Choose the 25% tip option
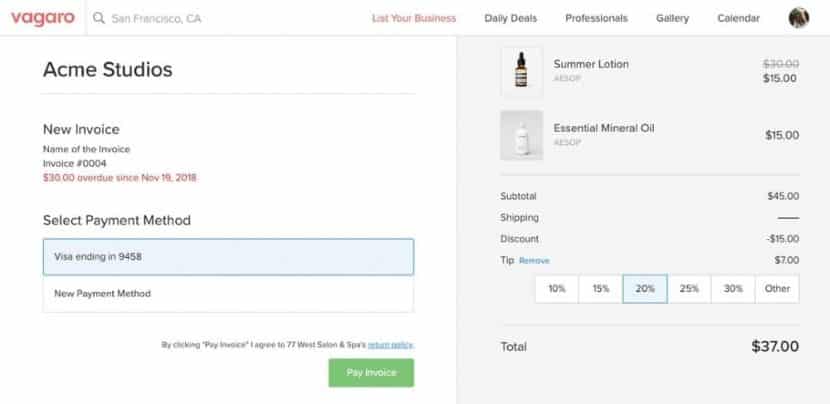Viewport: 830px width, 404px height. pyautogui.click(x=689, y=289)
